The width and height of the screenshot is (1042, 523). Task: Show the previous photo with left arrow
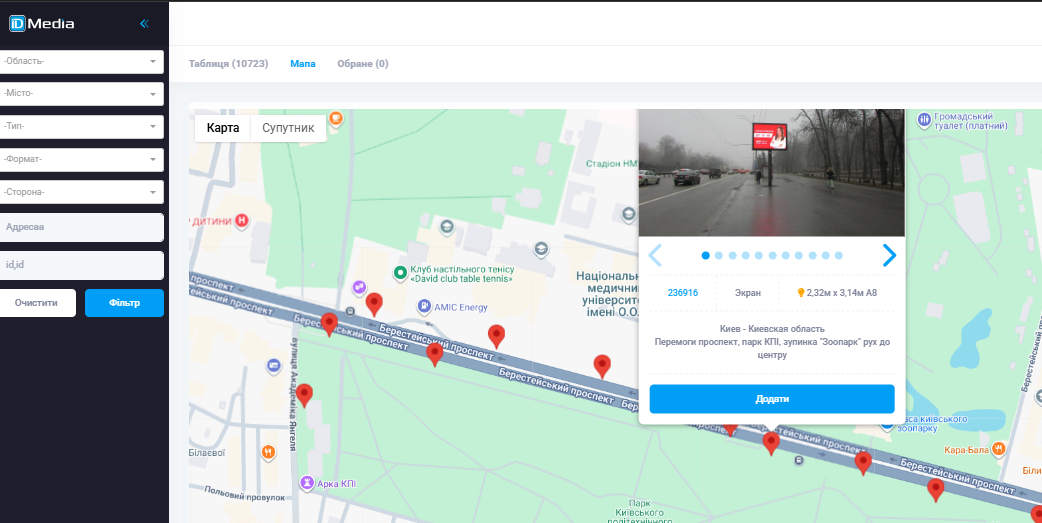pyautogui.click(x=655, y=255)
